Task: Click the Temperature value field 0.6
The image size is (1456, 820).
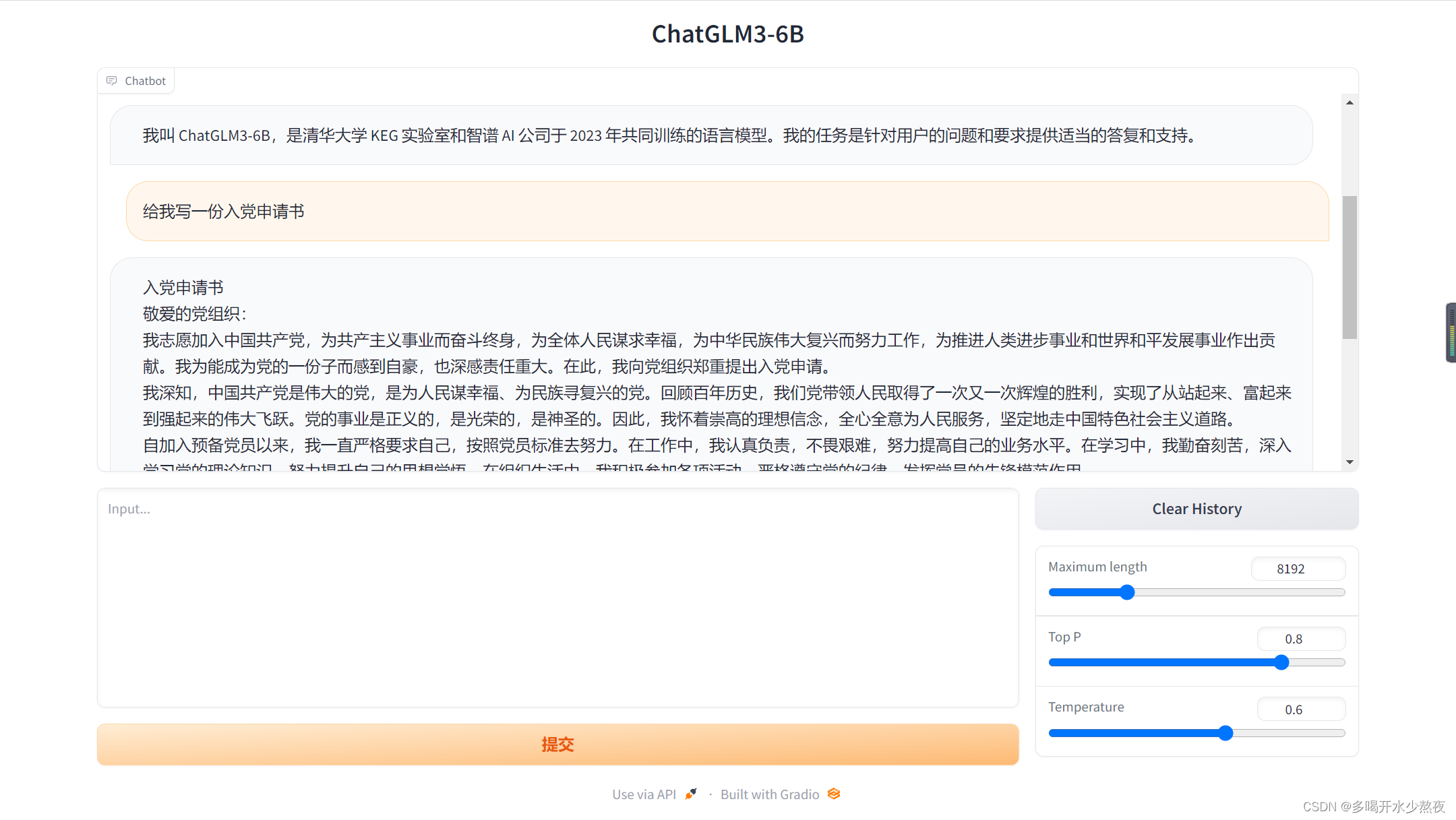Action: [x=1301, y=709]
